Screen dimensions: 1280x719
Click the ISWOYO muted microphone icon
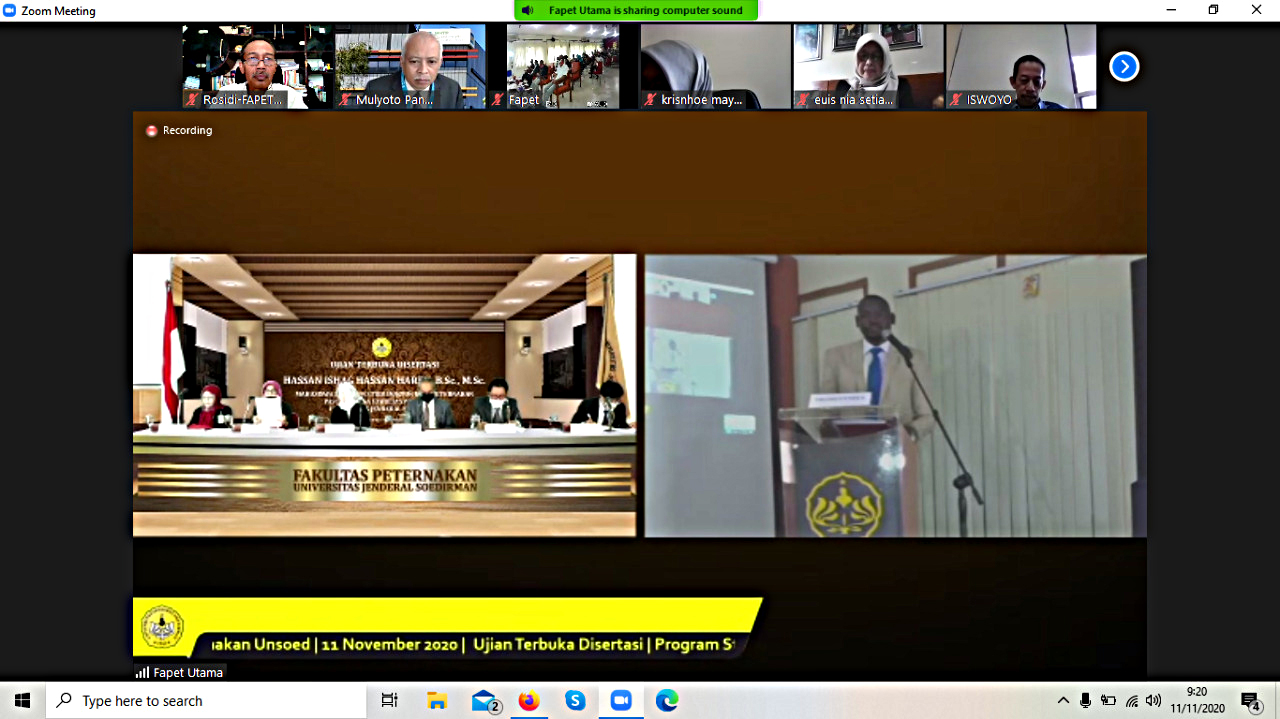(x=957, y=100)
